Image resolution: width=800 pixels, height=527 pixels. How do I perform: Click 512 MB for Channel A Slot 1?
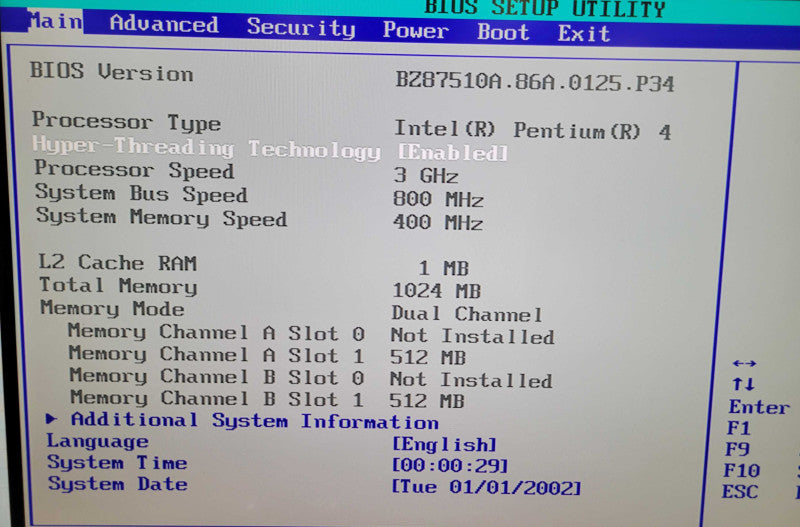coord(428,357)
